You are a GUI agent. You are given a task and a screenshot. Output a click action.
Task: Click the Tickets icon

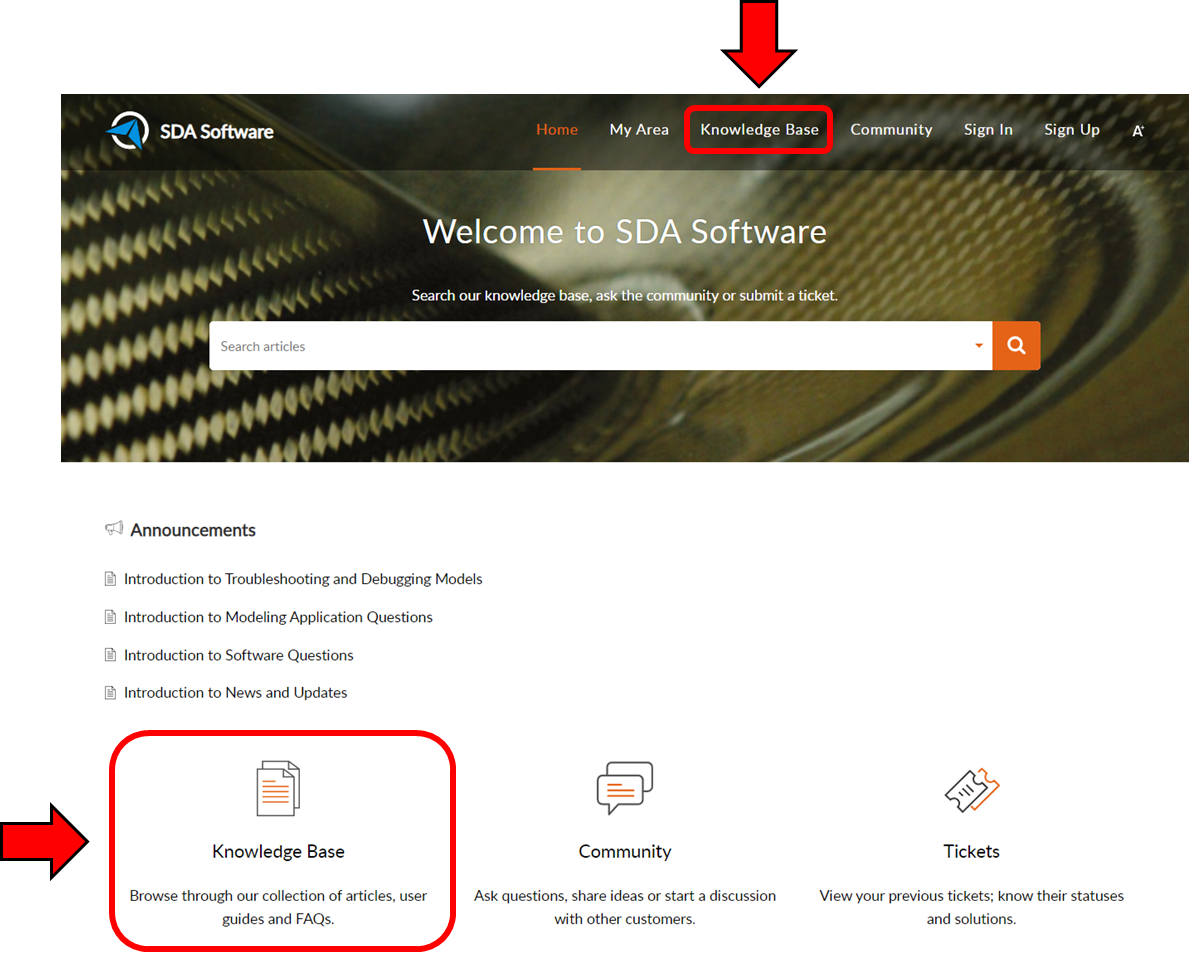tap(972, 789)
